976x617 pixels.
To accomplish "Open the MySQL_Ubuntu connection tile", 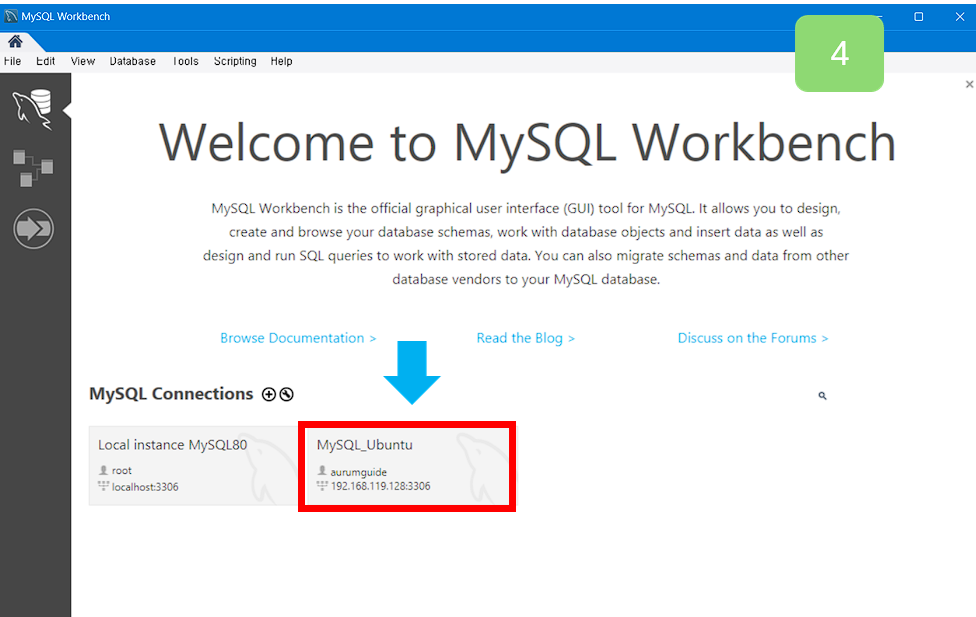I will [407, 466].
